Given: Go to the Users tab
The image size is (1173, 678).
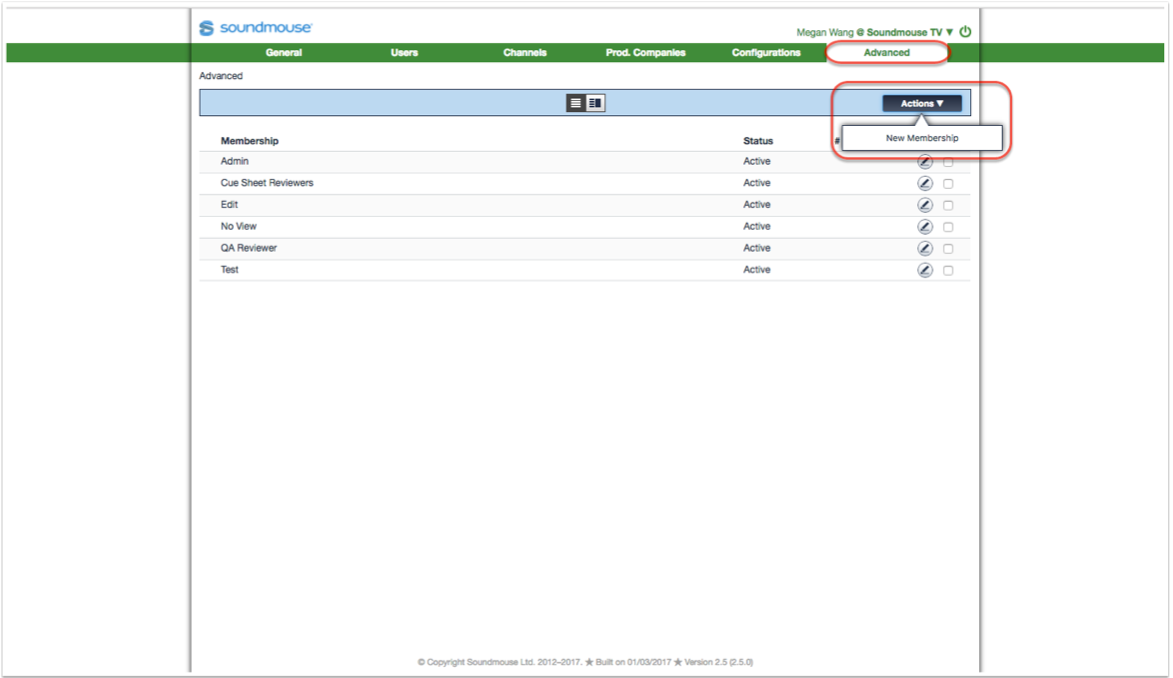Looking at the screenshot, I should [404, 52].
